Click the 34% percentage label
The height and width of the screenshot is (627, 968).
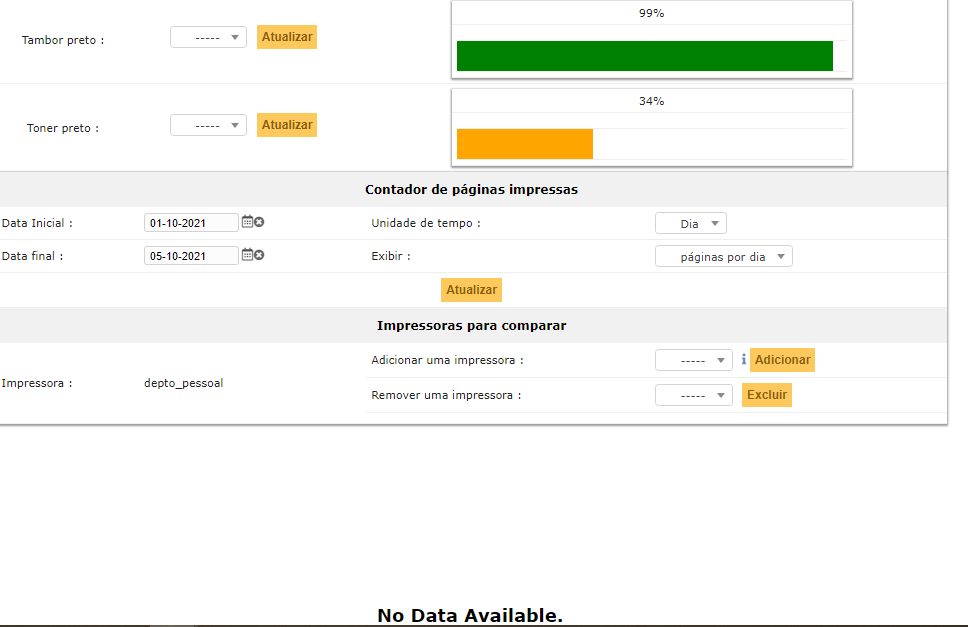(651, 101)
